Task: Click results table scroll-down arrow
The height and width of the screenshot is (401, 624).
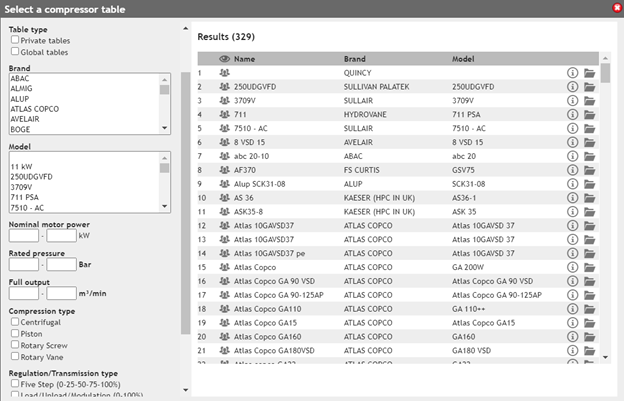Action: pos(605,357)
